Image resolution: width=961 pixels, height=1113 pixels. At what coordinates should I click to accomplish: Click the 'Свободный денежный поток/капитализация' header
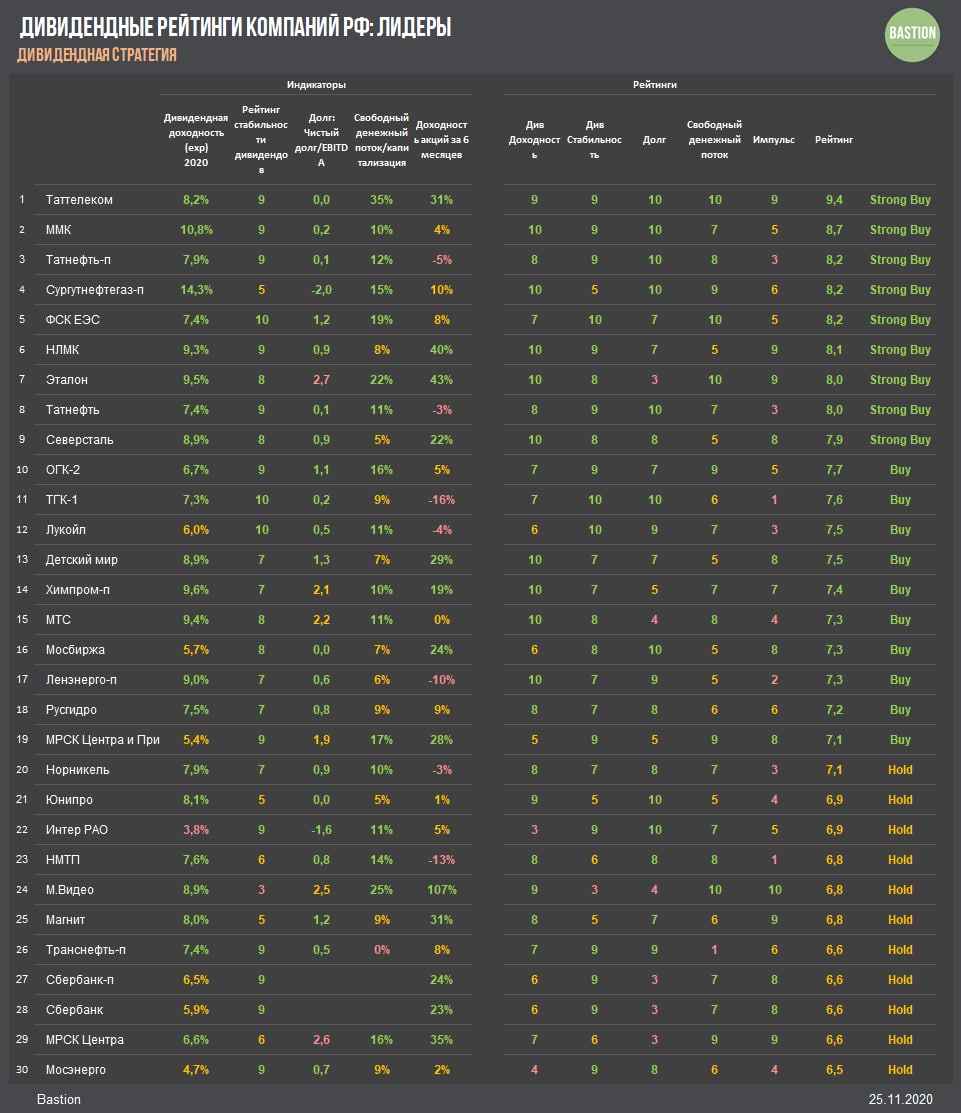[381, 140]
